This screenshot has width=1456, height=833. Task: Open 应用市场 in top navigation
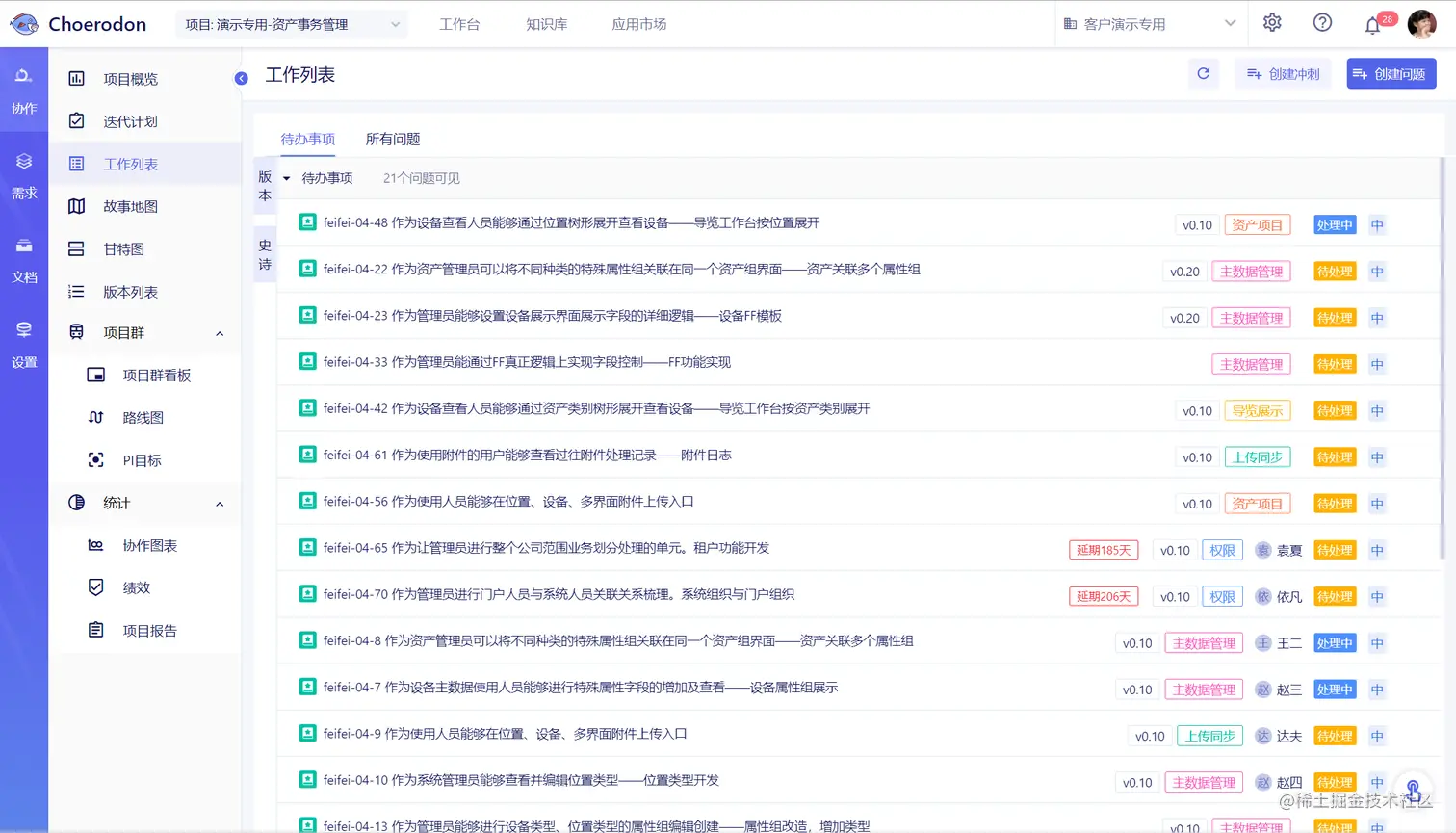(639, 24)
